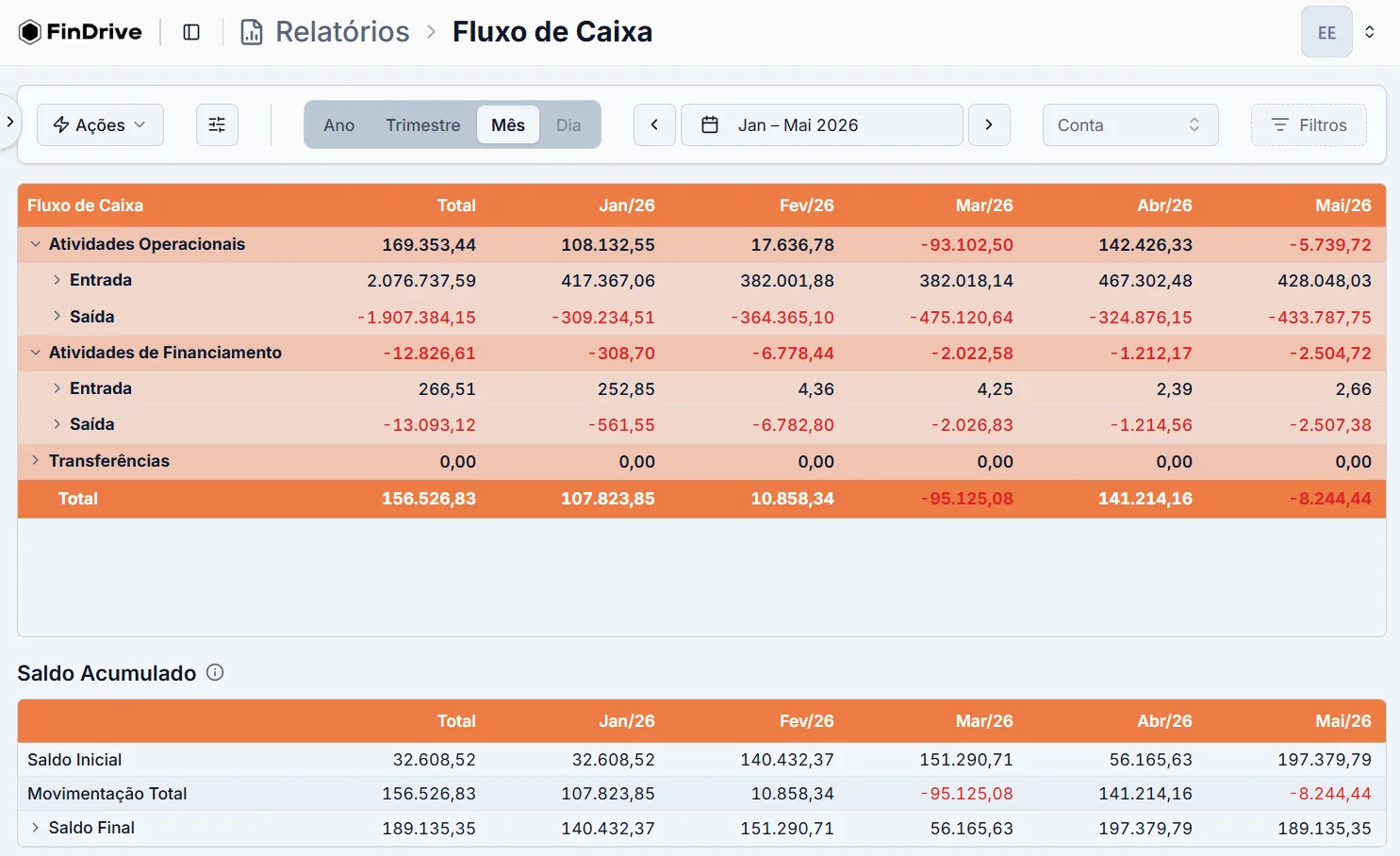Expand the collapsed side drawer arrow

pyautogui.click(x=9, y=122)
